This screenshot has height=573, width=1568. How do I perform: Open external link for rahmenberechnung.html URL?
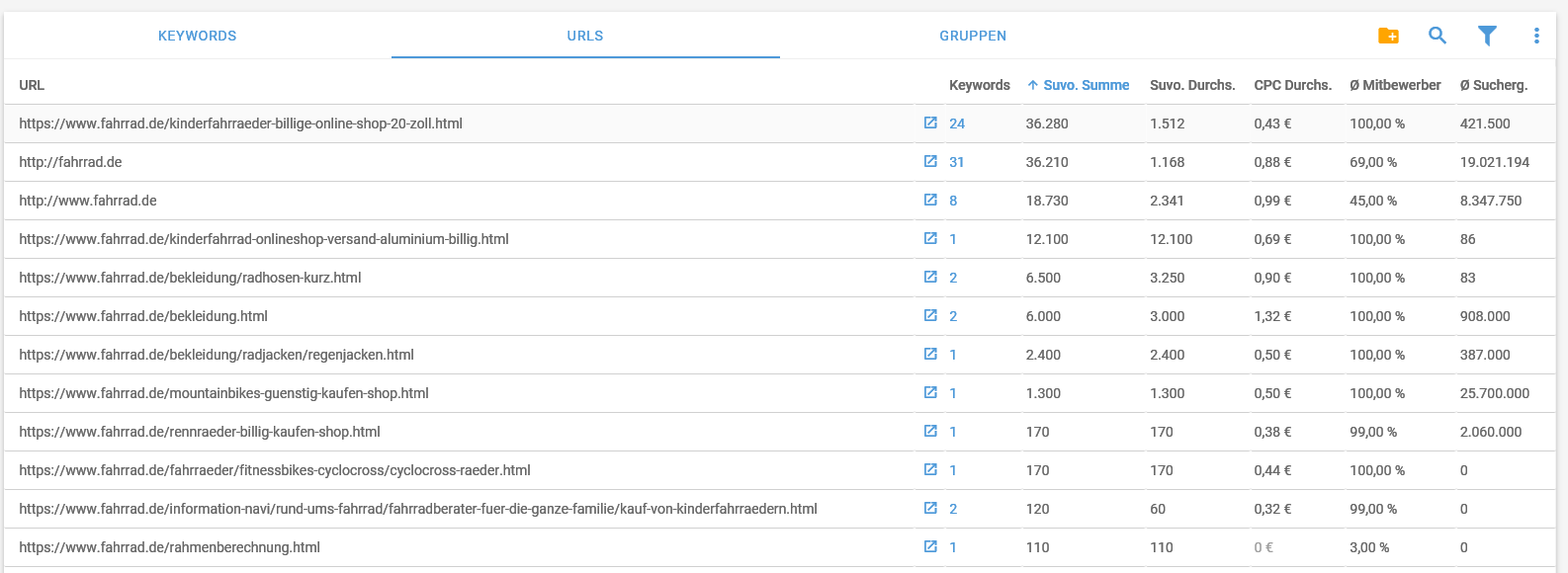pyautogui.click(x=930, y=546)
